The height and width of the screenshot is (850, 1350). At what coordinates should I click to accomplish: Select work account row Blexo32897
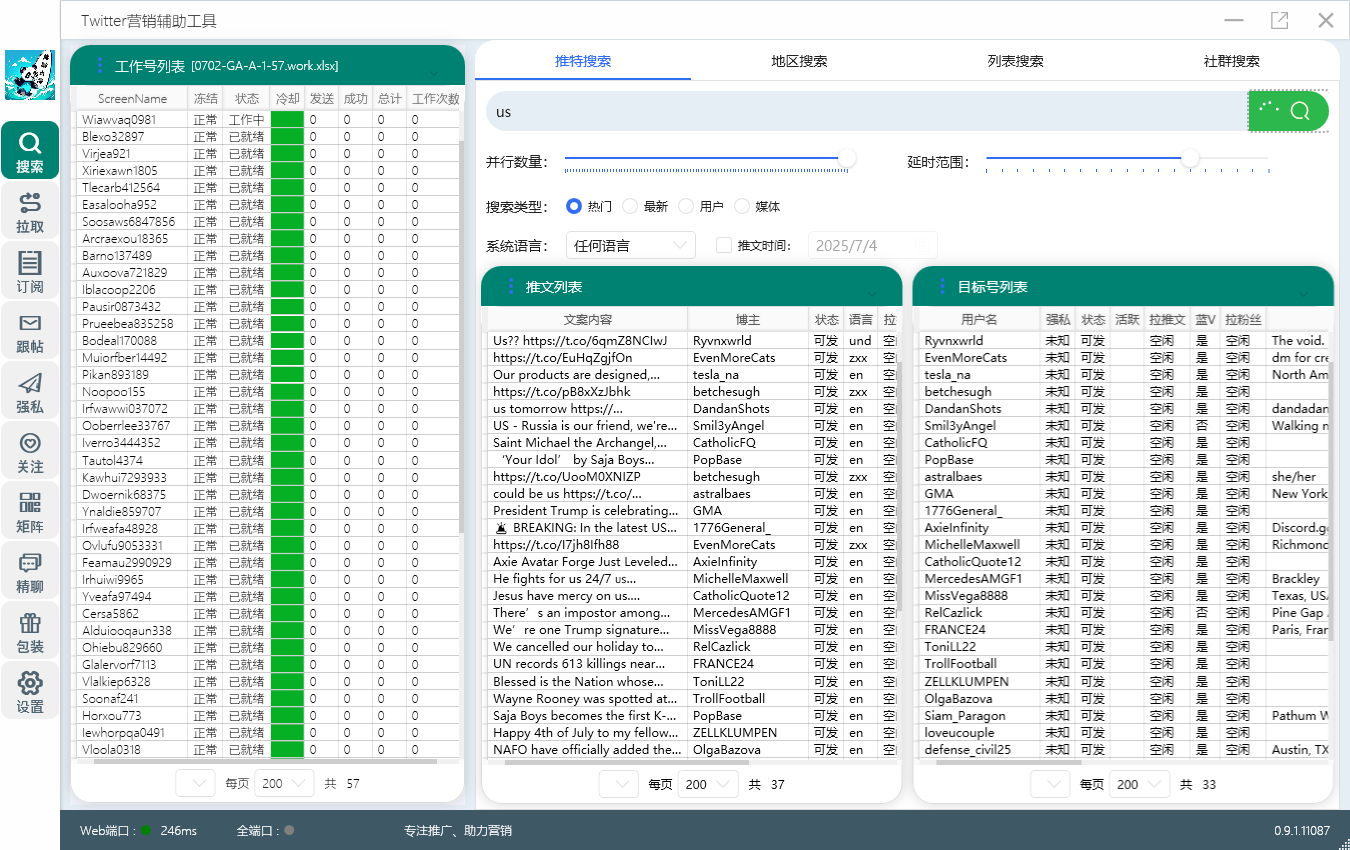coord(268,137)
